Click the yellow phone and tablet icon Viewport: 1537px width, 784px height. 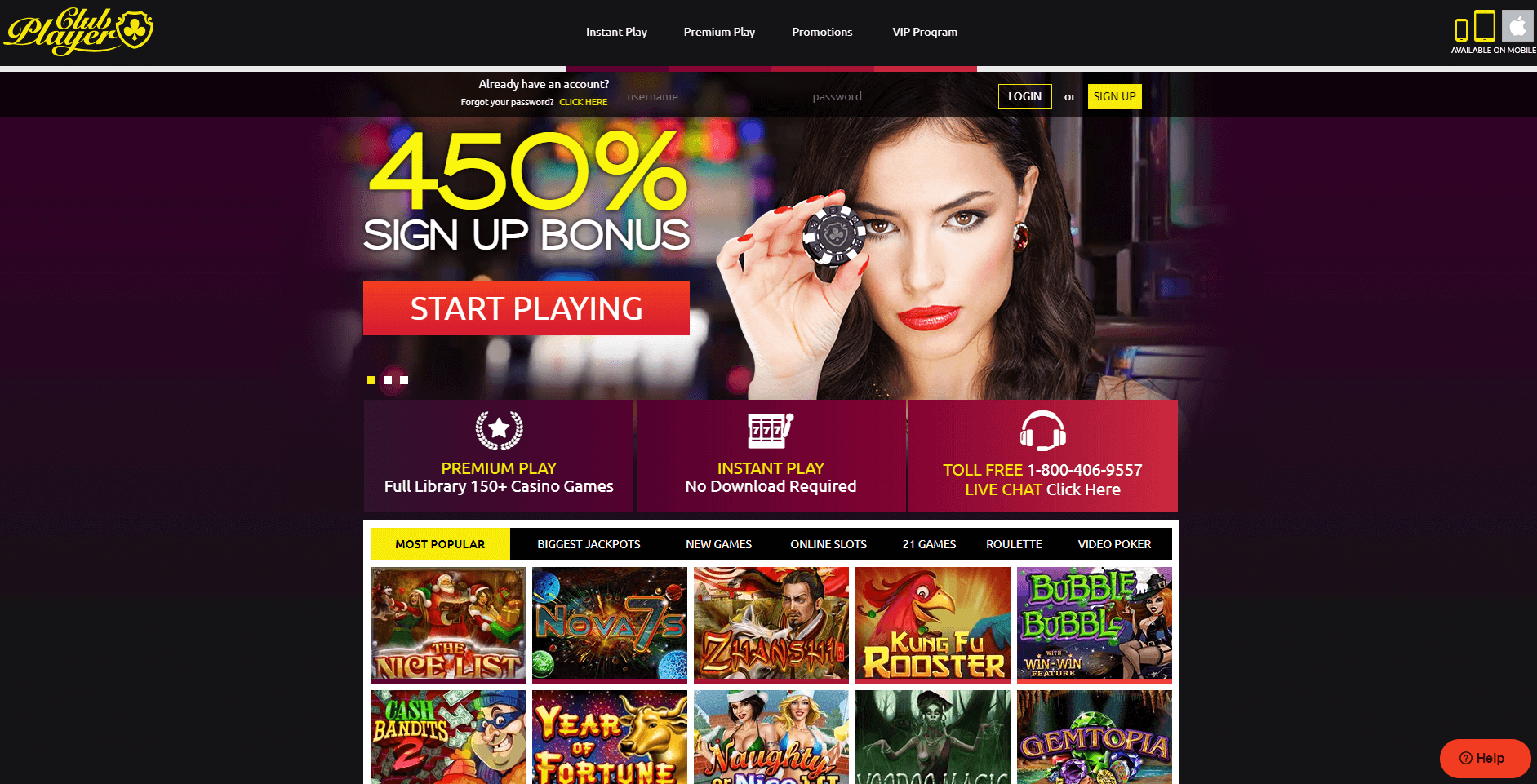[x=1475, y=26]
